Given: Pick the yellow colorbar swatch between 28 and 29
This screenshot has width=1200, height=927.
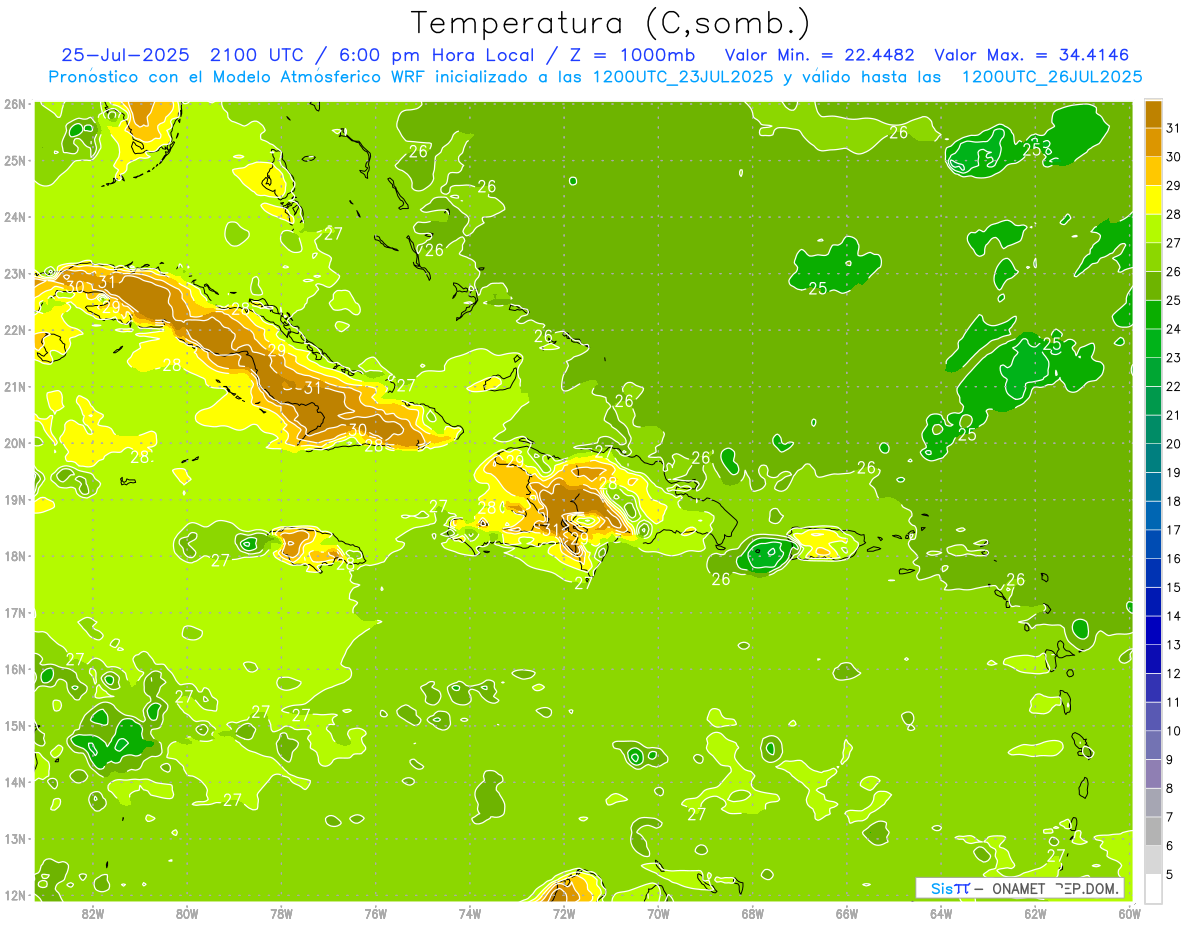Looking at the screenshot, I should 1153,199.
